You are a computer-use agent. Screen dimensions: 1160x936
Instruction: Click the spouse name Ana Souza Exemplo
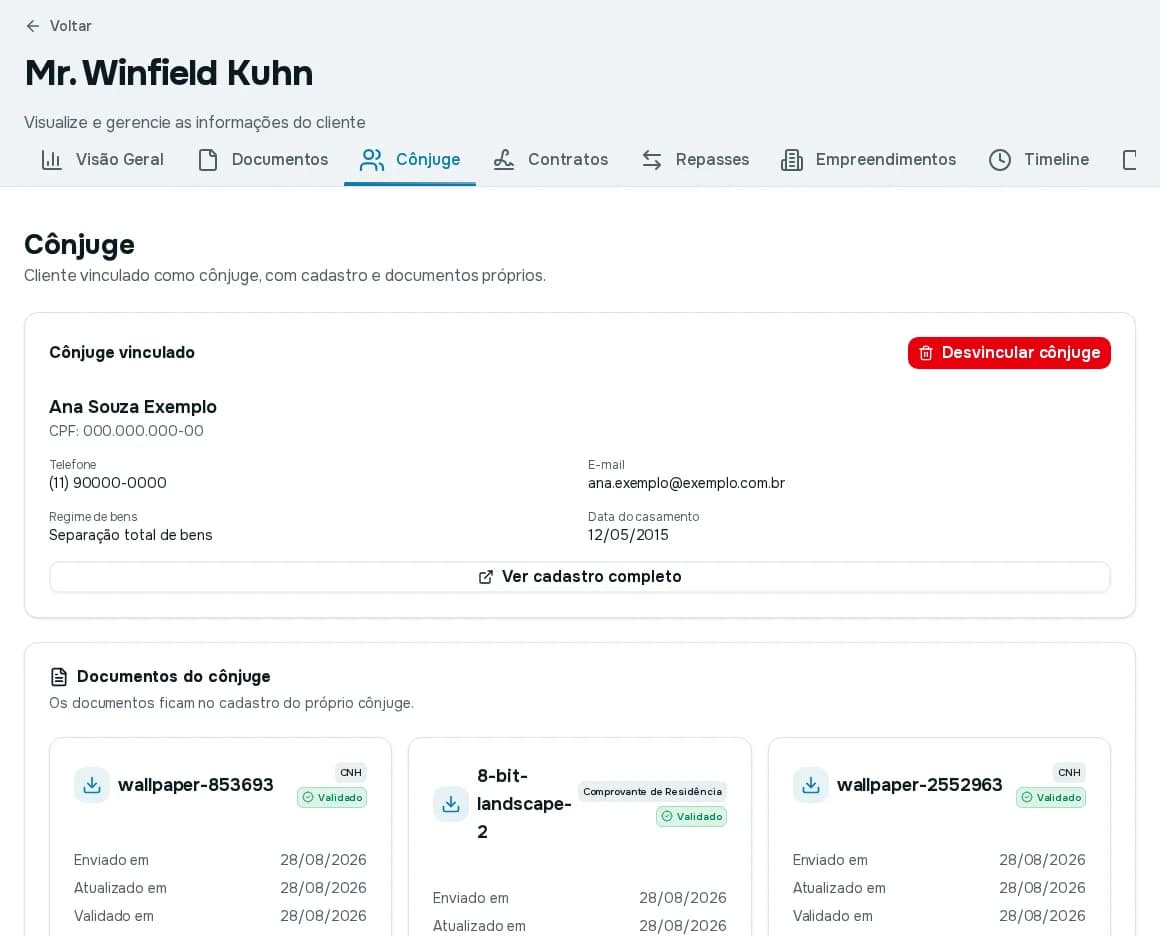[133, 407]
